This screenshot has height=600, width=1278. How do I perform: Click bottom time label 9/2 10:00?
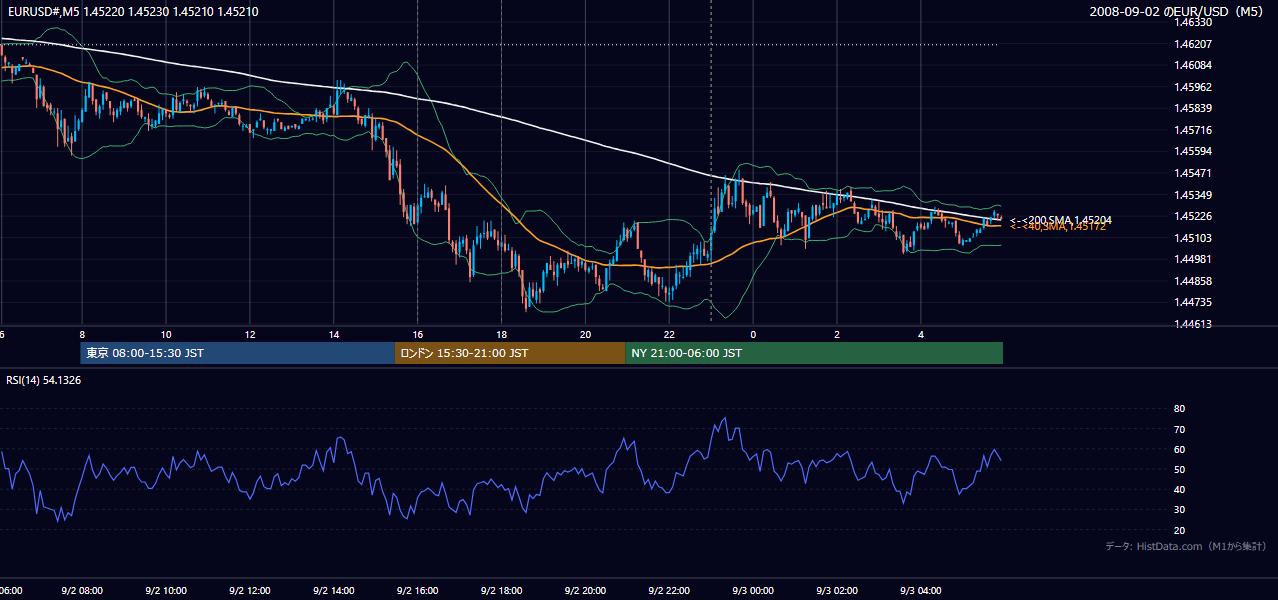pyautogui.click(x=166, y=591)
